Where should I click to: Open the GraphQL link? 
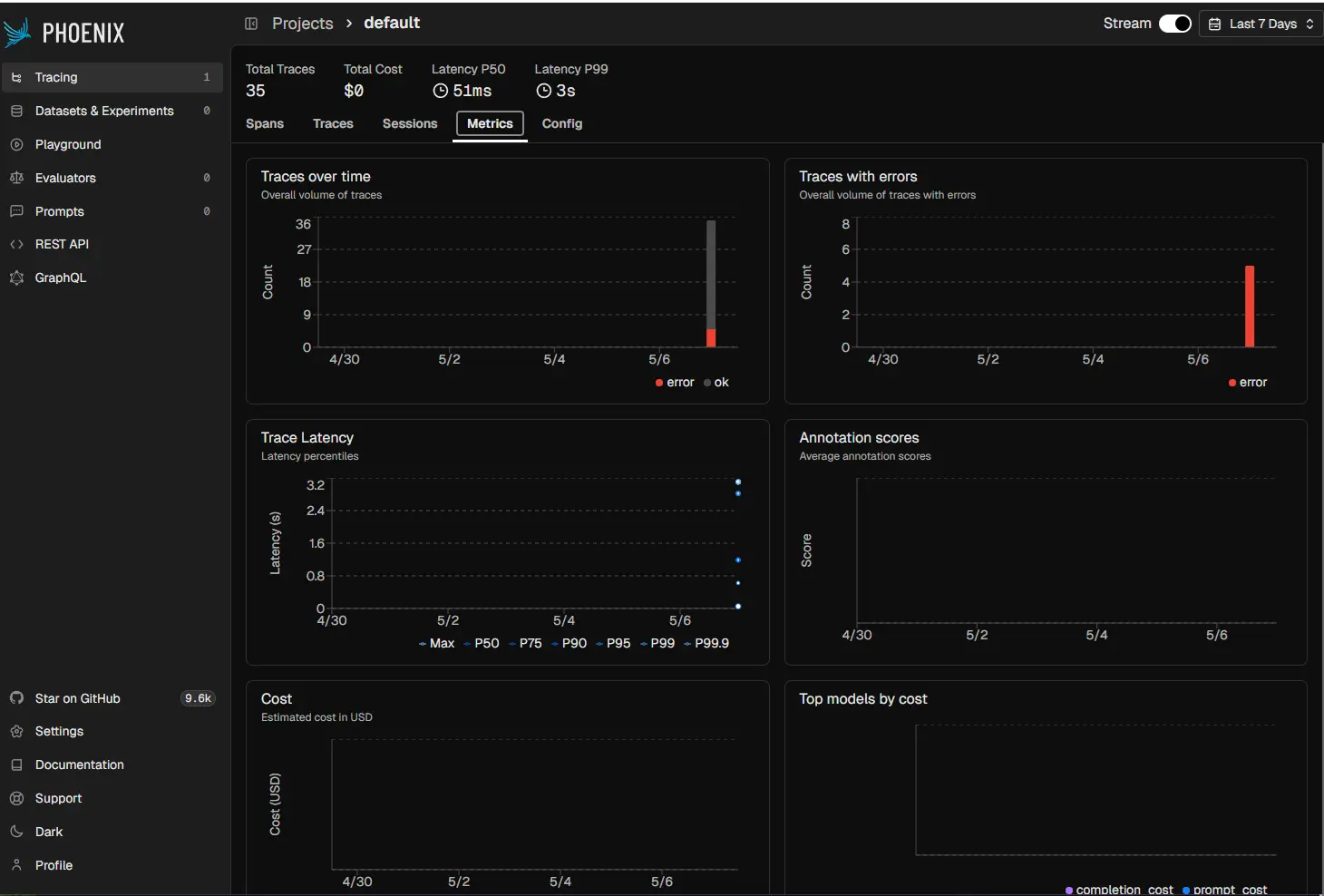coord(112,278)
